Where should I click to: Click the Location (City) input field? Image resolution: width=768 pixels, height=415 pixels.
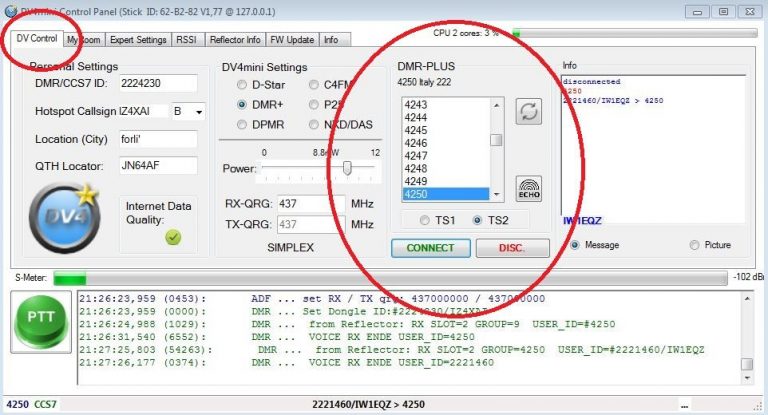click(158, 139)
